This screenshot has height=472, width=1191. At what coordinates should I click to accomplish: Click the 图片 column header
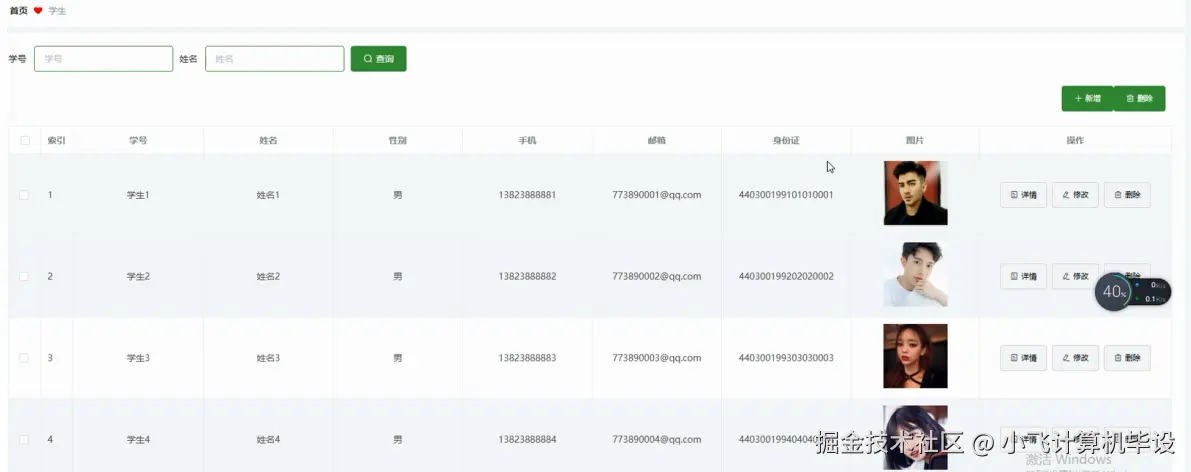(915, 141)
